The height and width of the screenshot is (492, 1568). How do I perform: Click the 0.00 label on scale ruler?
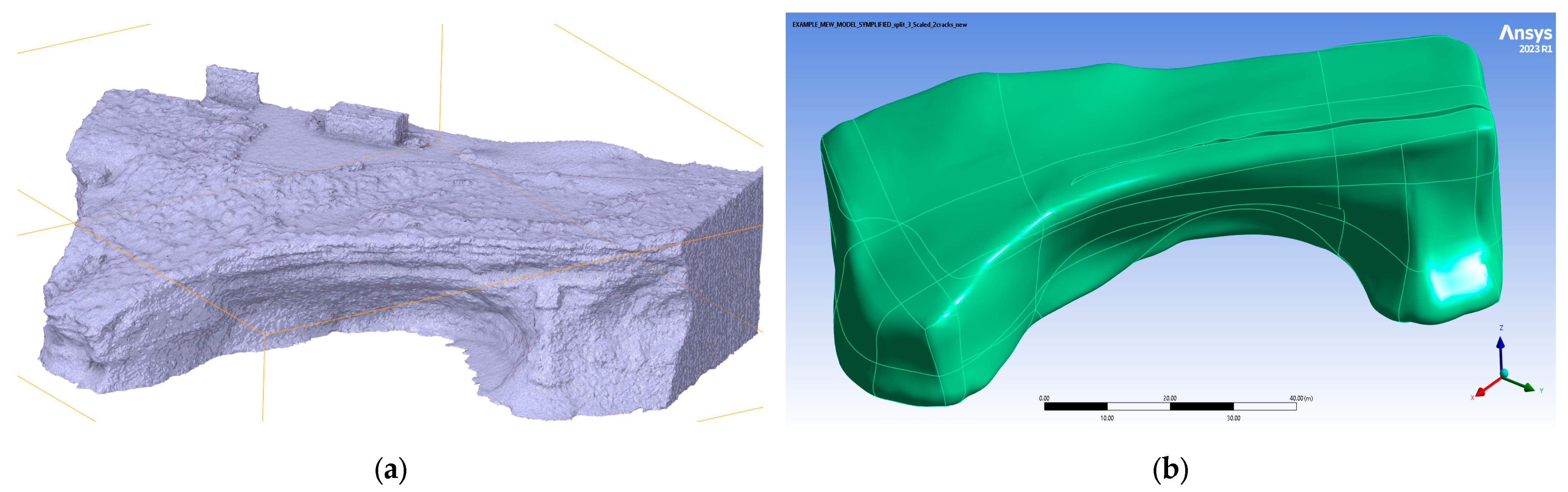1044,398
